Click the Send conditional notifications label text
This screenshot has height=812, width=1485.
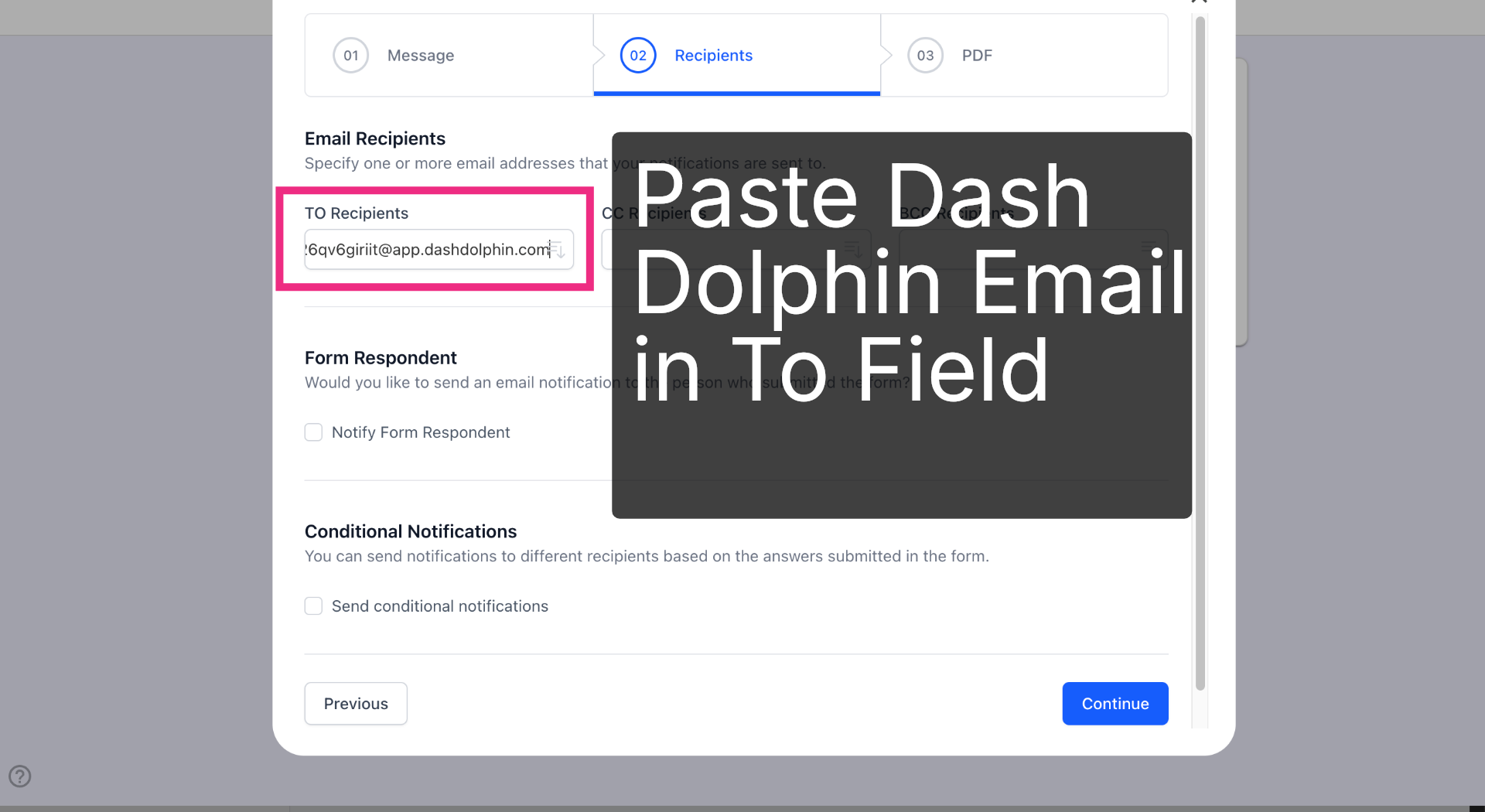(x=440, y=606)
